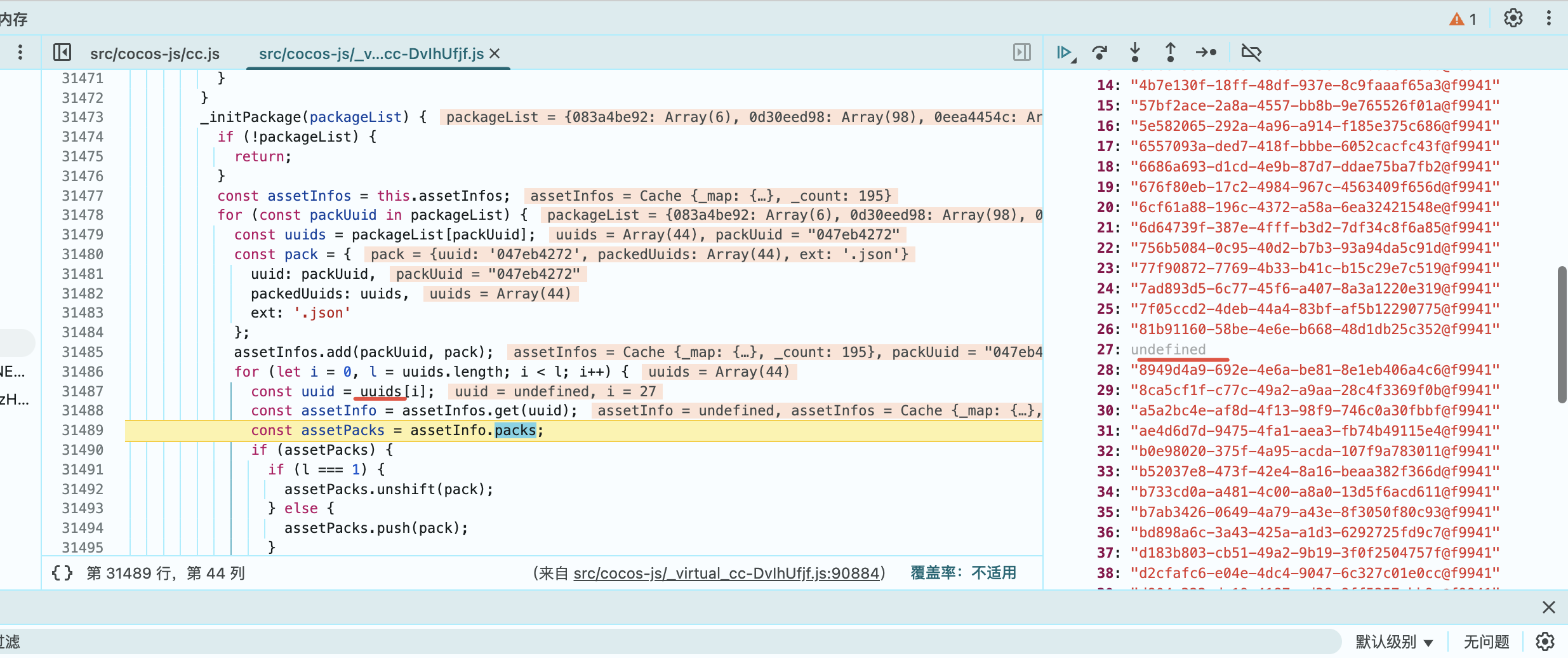Set breakpoint at line 31487
Screen dimensions: 1568x658
click(83, 391)
